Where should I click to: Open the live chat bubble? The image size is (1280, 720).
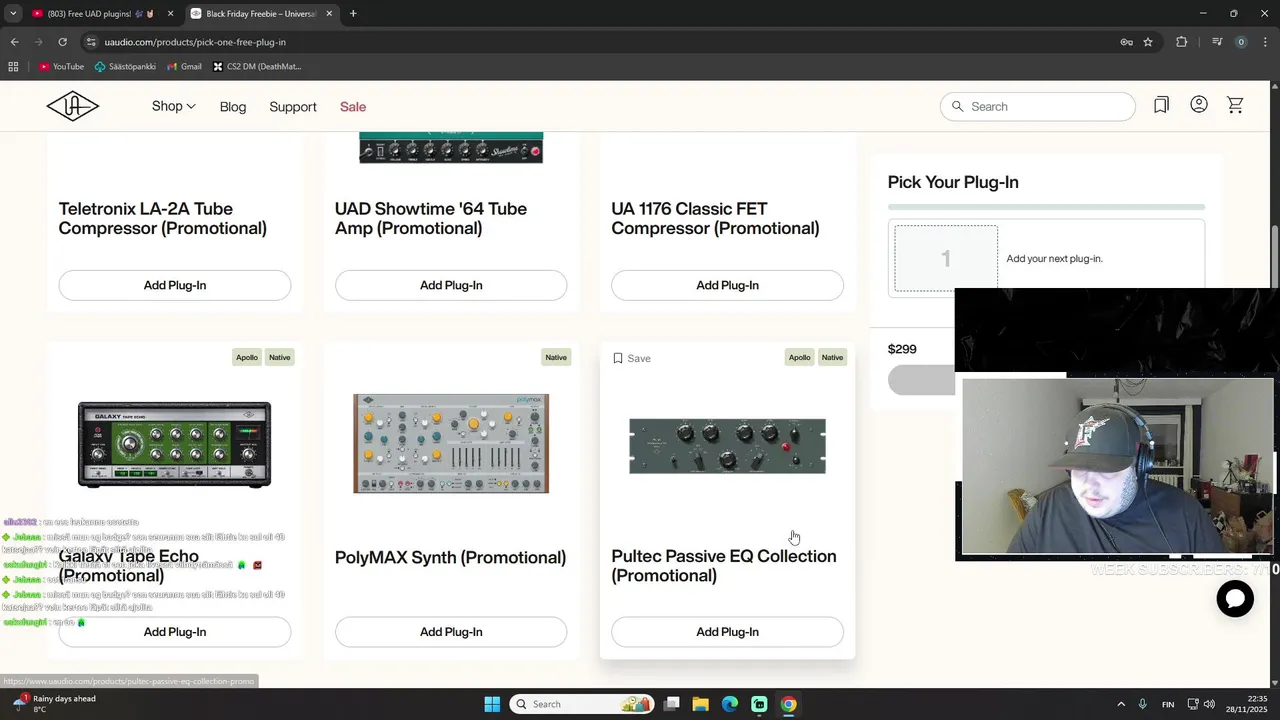1235,598
